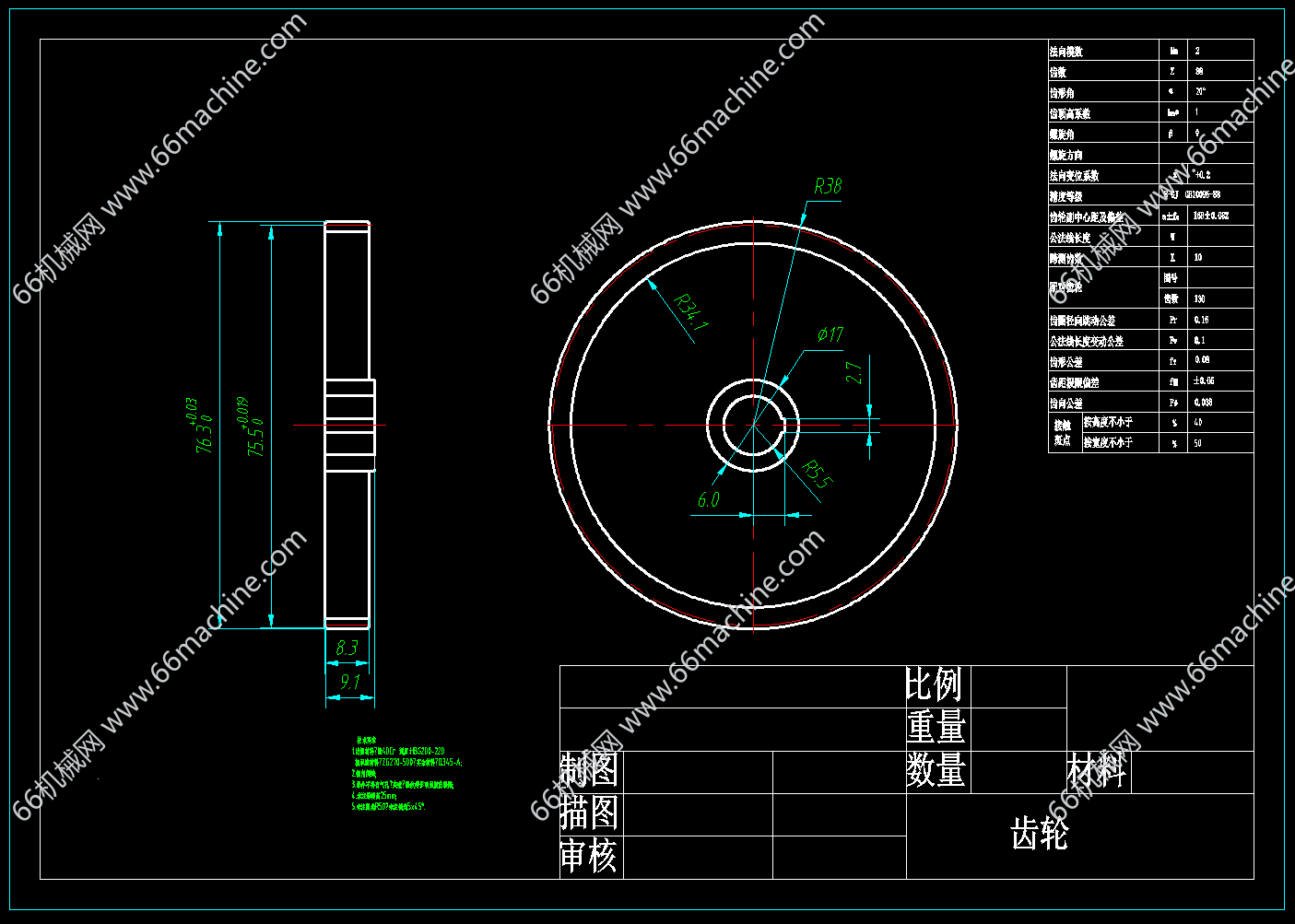The width and height of the screenshot is (1295, 924).
Task: Click the 0.16 runout tolerance value
Action: click(x=1202, y=320)
